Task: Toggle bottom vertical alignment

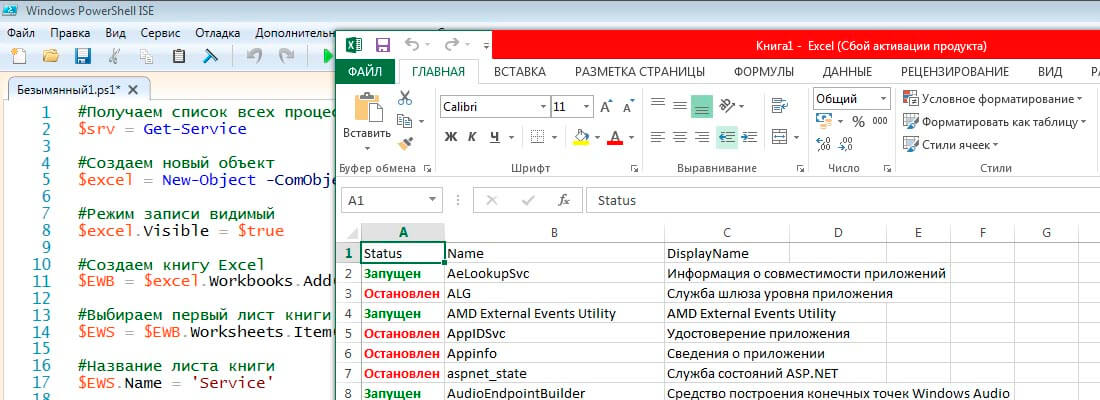Action: coord(702,106)
